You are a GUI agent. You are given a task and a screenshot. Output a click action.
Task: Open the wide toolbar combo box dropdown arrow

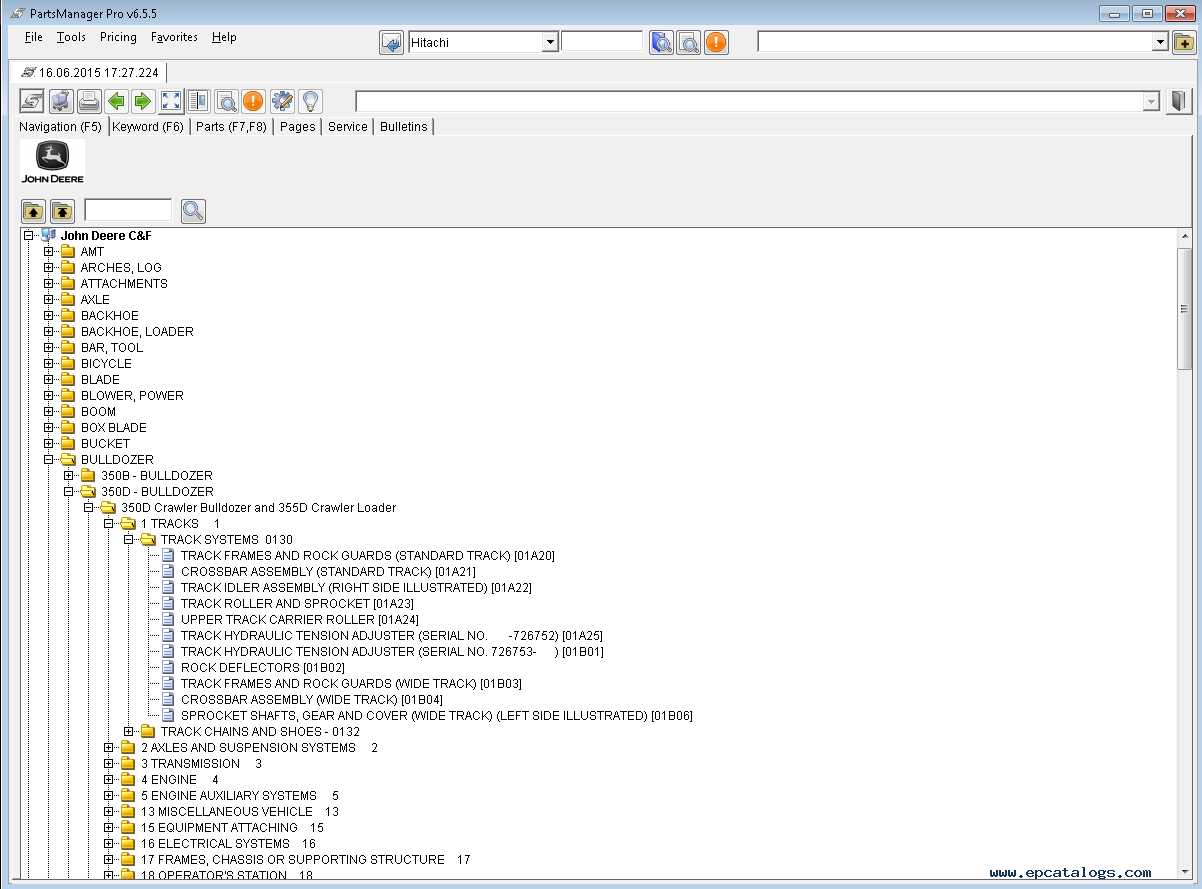(1151, 101)
